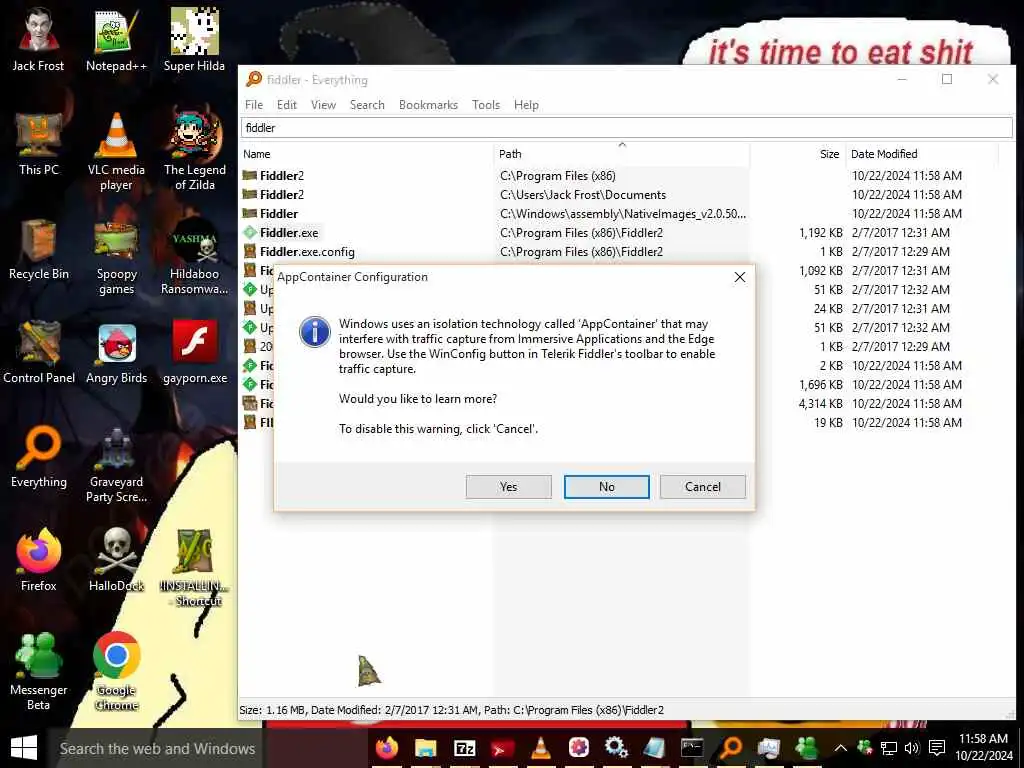Click Yes in AppContainer dialog
This screenshot has width=1024, height=768.
click(x=509, y=487)
